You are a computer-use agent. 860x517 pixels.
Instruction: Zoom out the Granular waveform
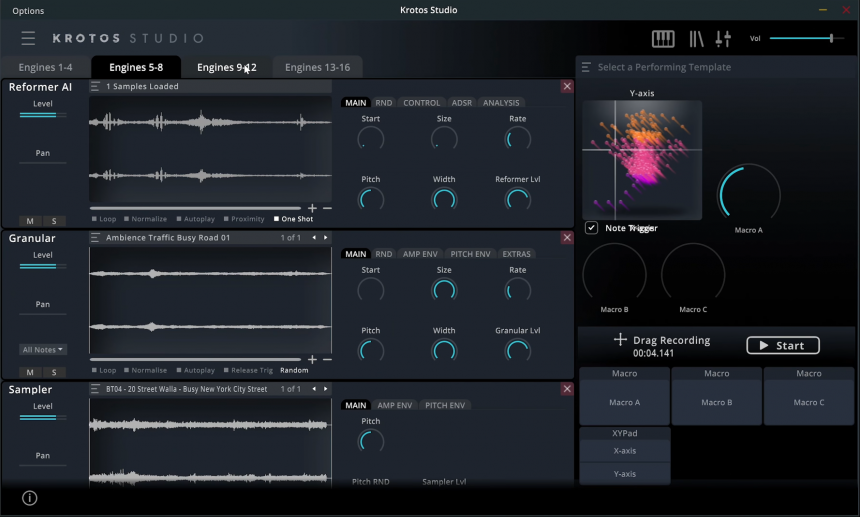[327, 360]
